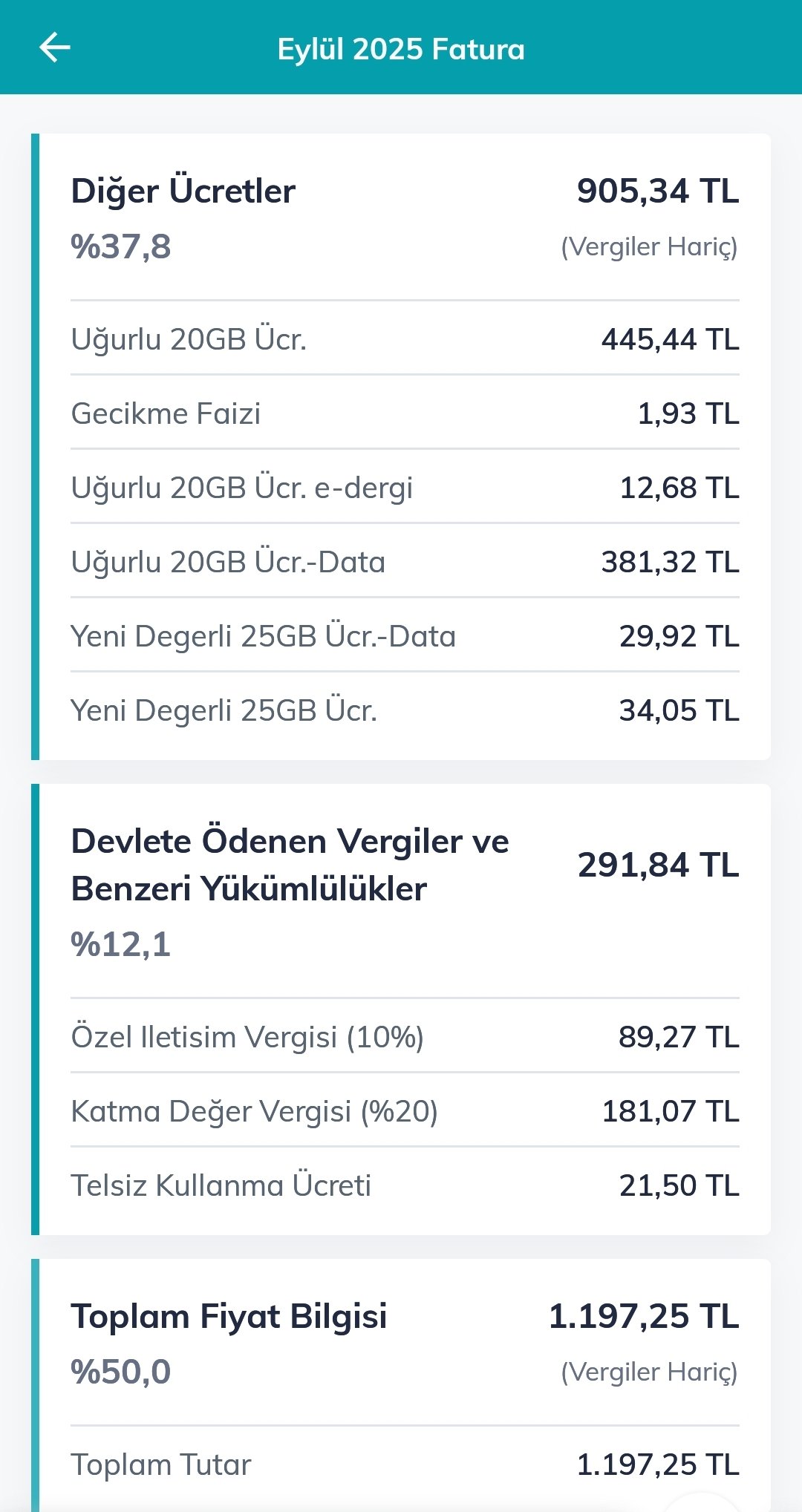Tap the 291,84 TL taxes amount
The width and height of the screenshot is (802, 1512).
click(658, 865)
